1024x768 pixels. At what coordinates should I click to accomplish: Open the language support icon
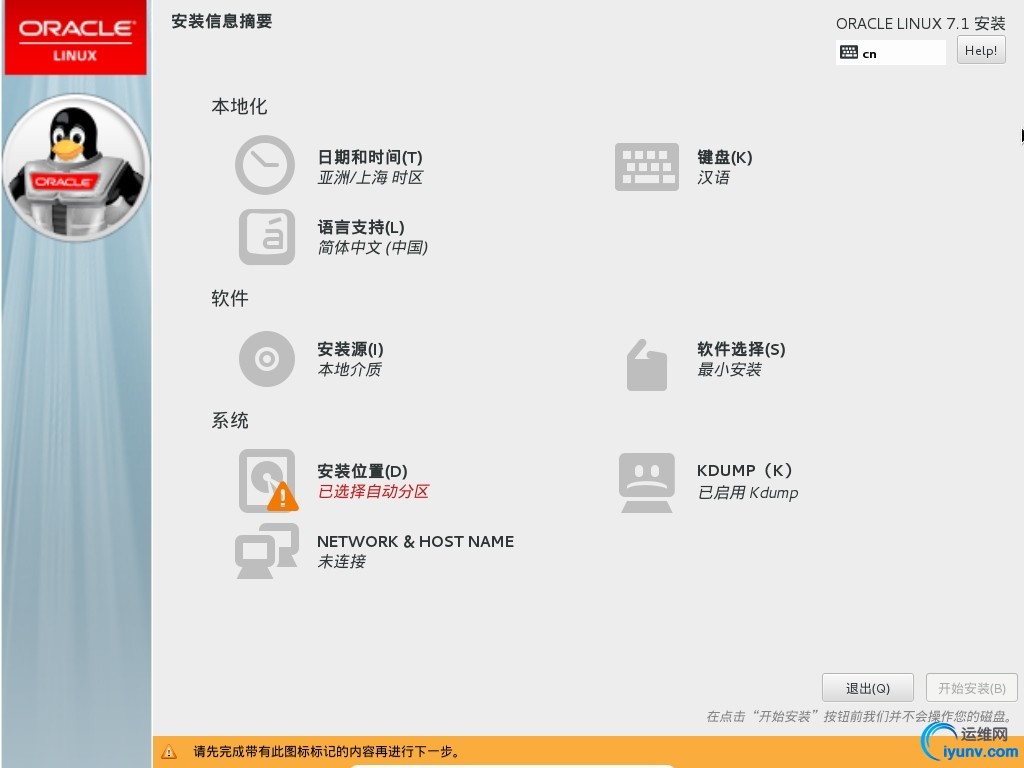coord(266,236)
